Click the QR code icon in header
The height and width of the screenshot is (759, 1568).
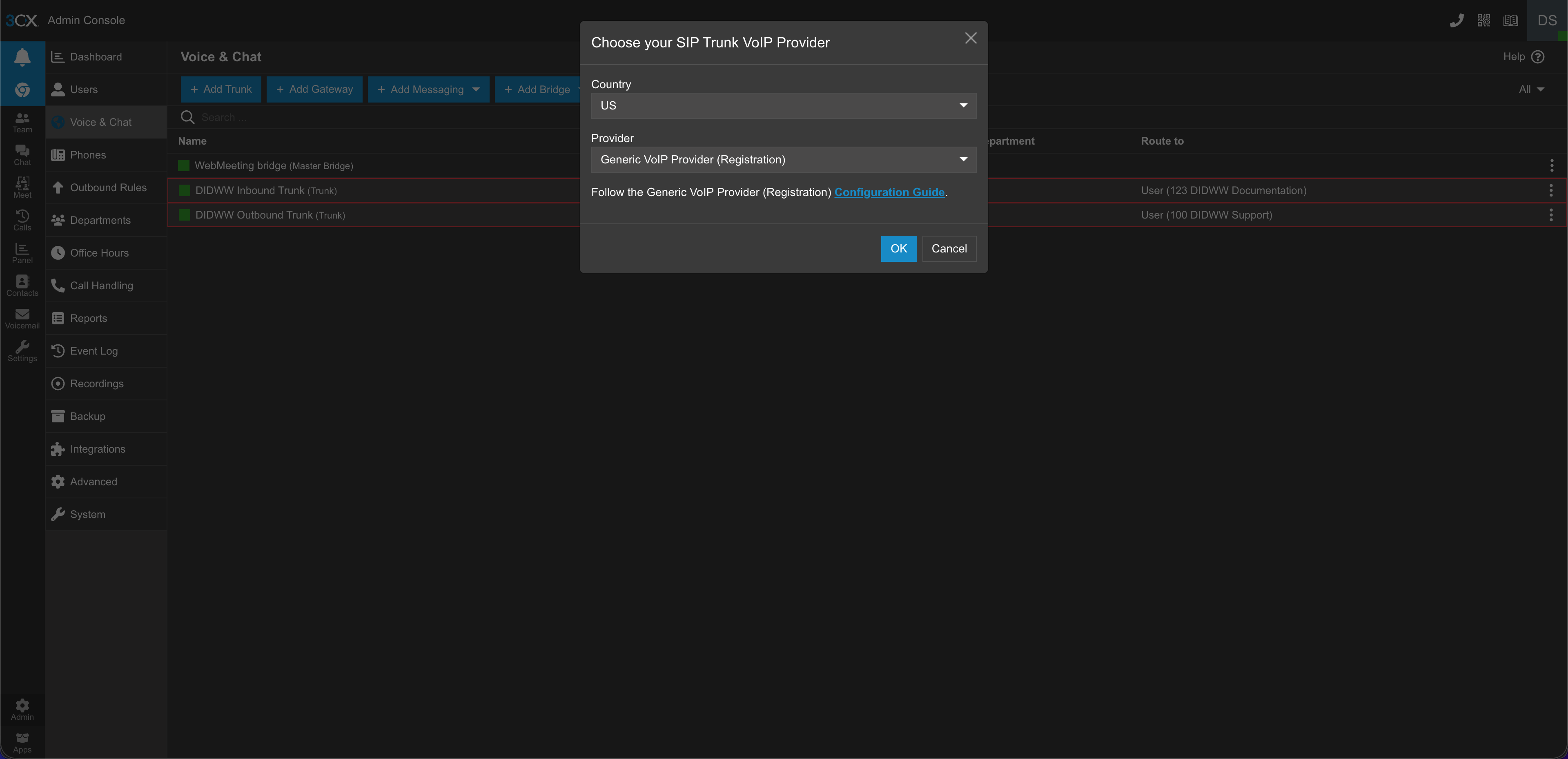(x=1483, y=21)
